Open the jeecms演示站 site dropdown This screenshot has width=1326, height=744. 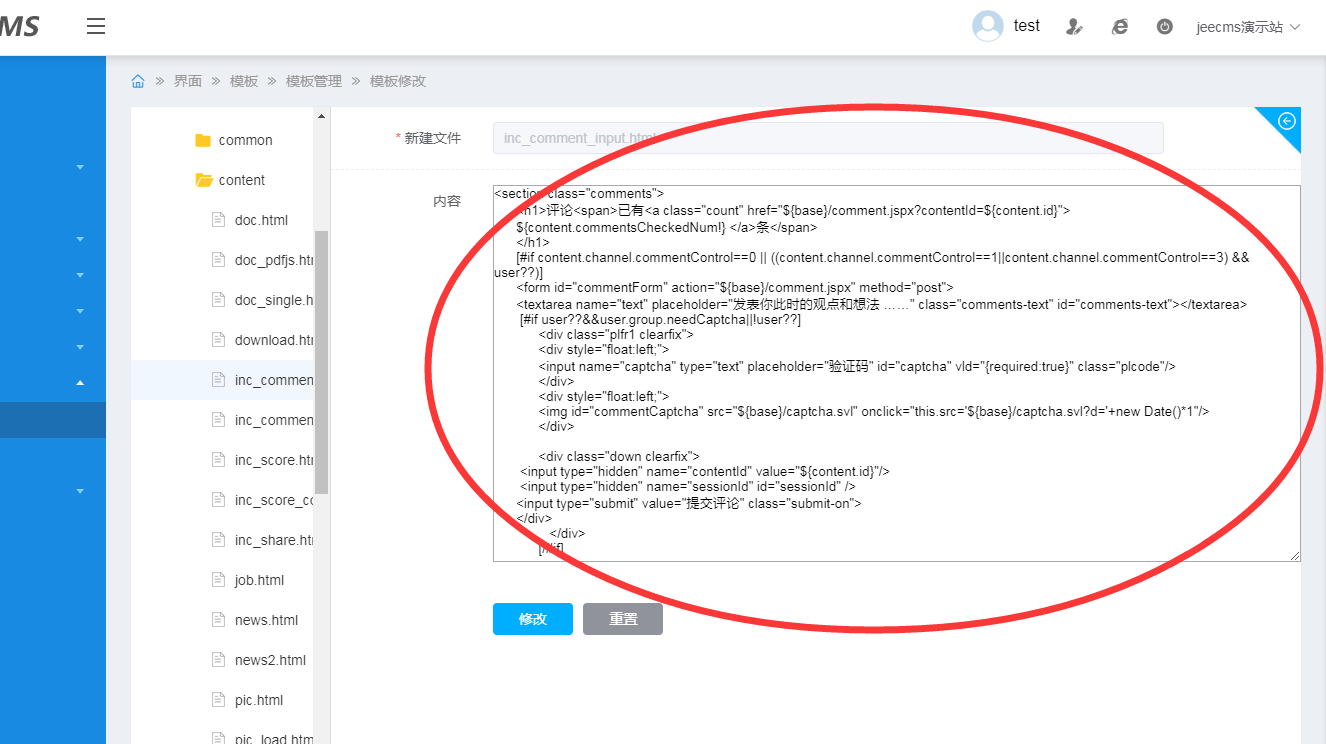(1248, 27)
